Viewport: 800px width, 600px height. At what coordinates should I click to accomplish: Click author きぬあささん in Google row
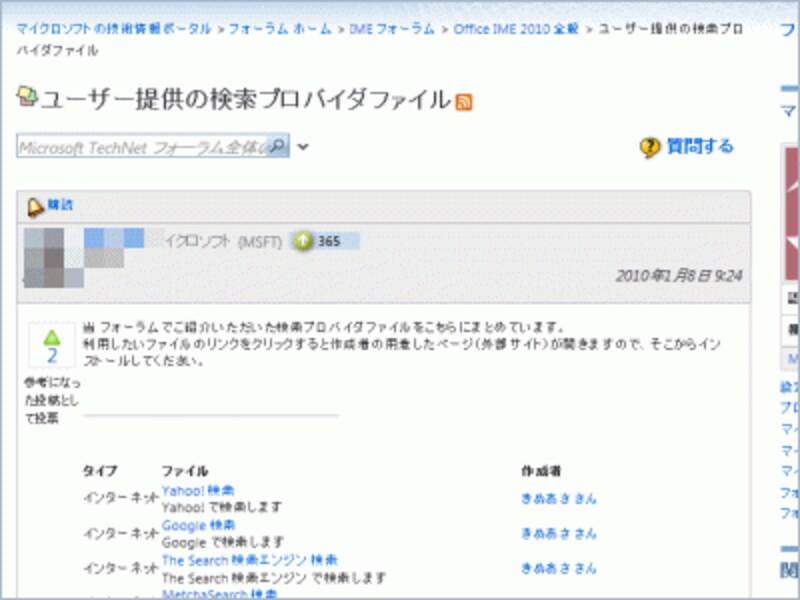point(558,534)
